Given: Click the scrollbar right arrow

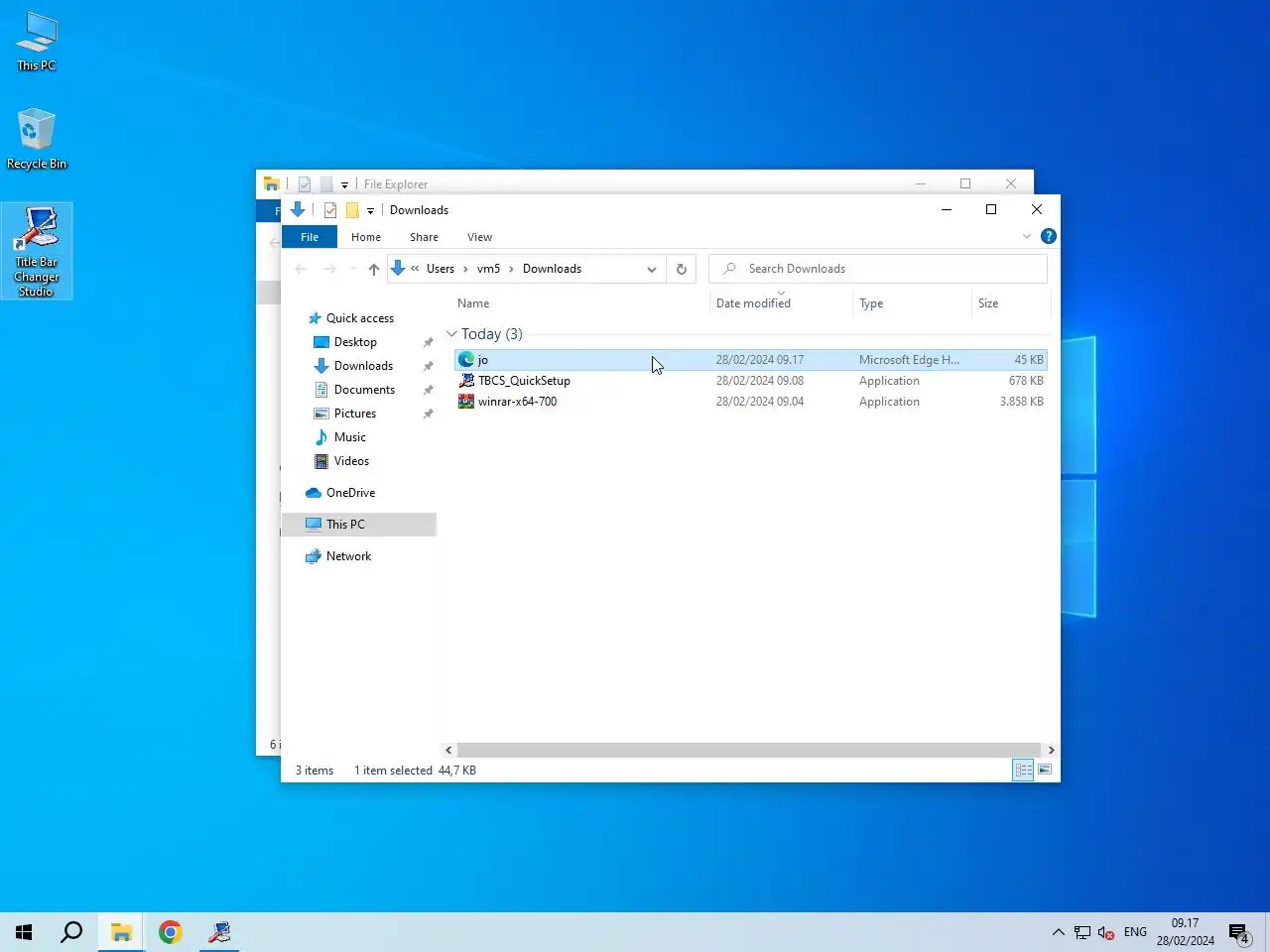Looking at the screenshot, I should [1051, 751].
